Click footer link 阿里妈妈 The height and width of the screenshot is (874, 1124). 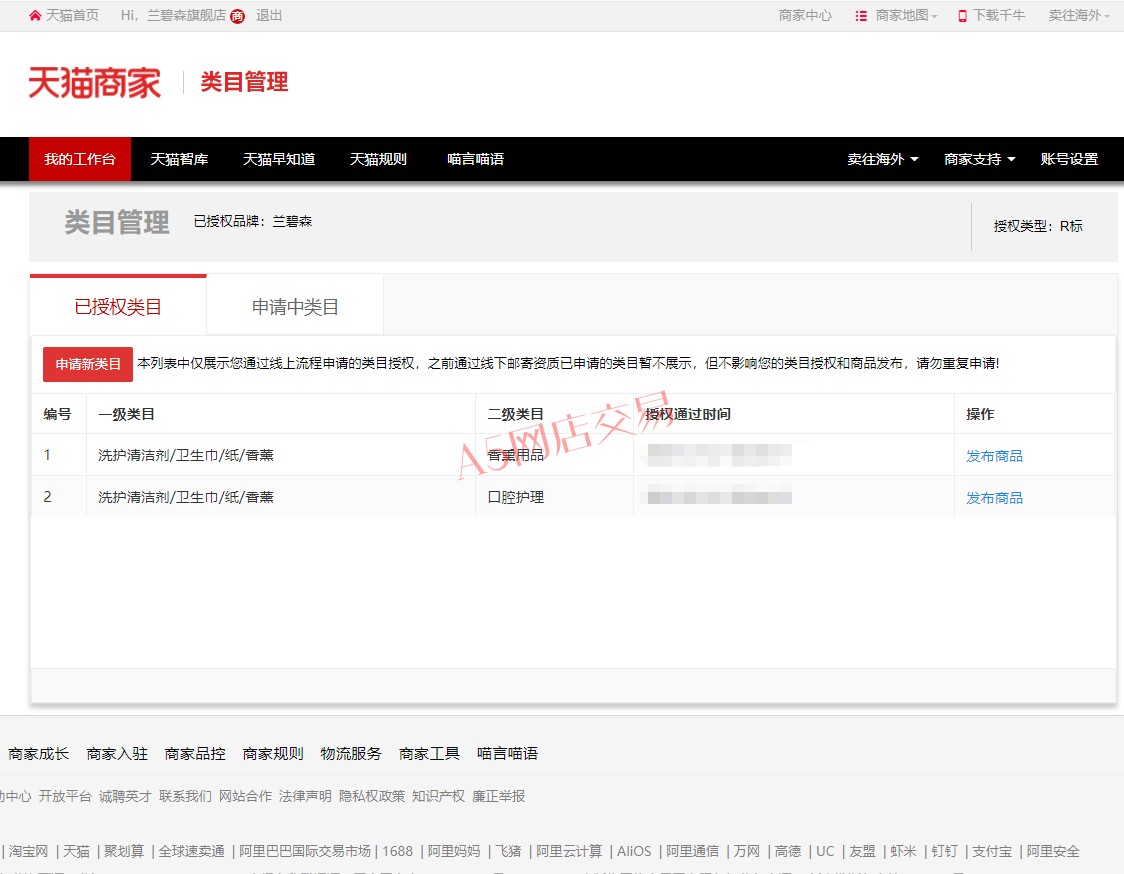454,851
